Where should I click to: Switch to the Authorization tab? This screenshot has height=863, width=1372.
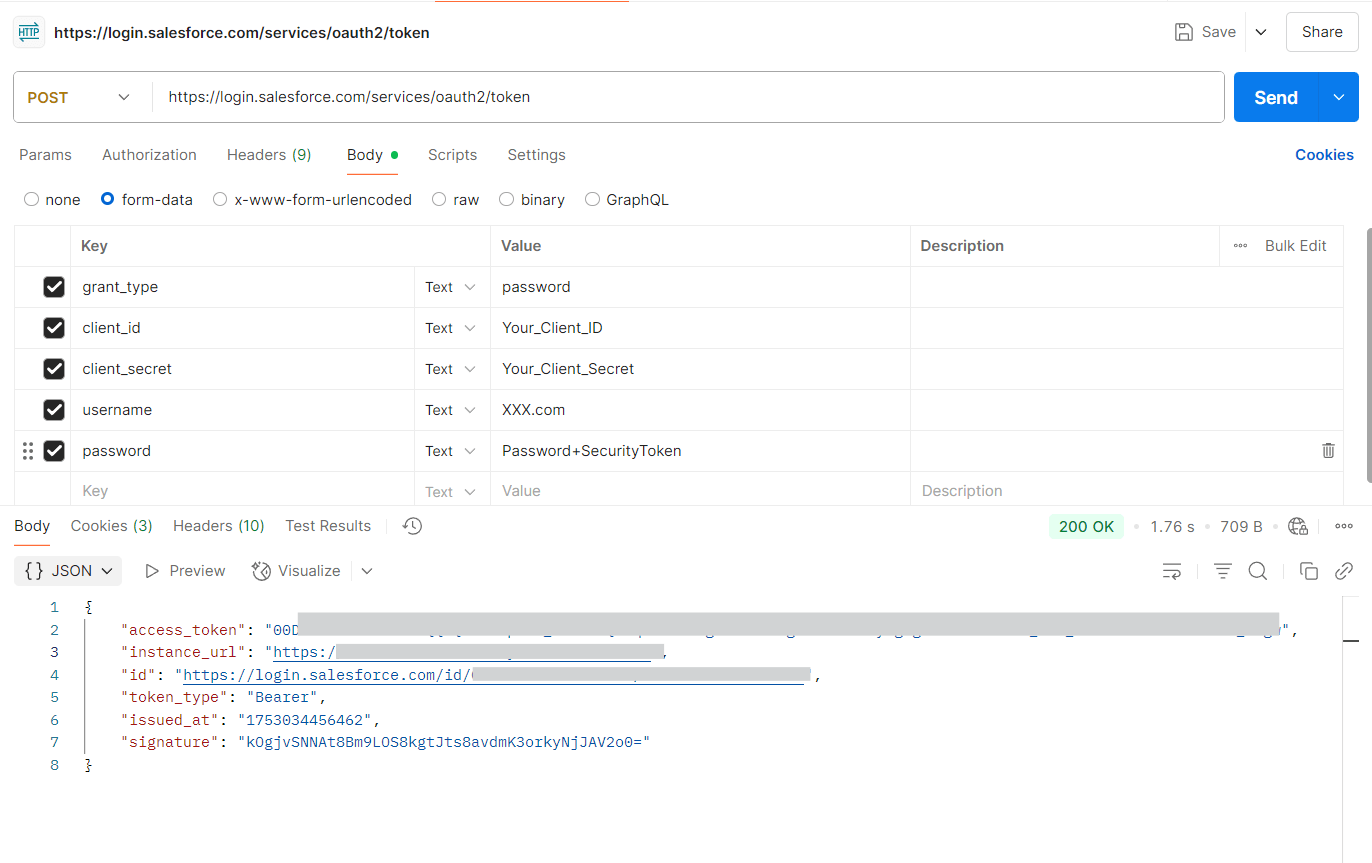click(x=148, y=155)
